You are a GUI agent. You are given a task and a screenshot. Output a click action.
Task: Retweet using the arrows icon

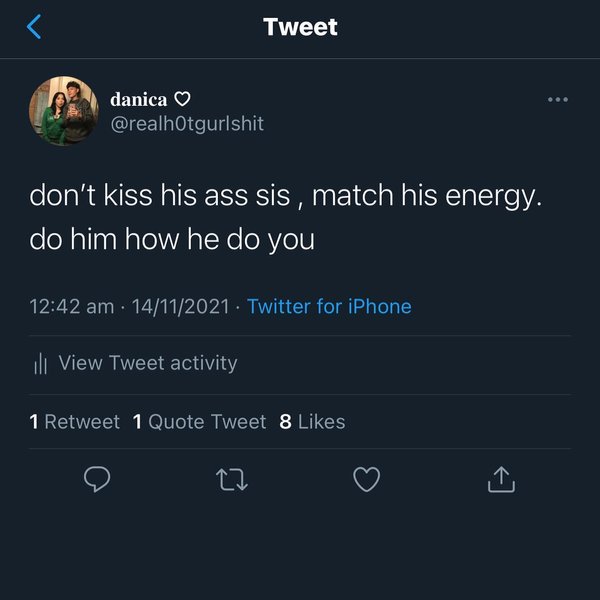(x=232, y=481)
